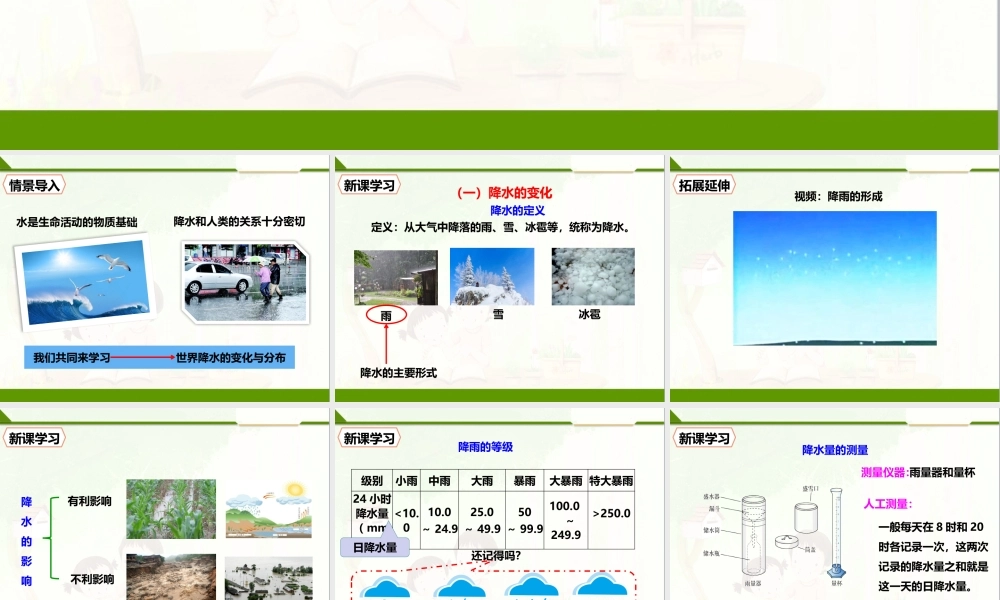Open the 降雨的形成 video frame
The width and height of the screenshot is (1000, 600).
tap(834, 277)
